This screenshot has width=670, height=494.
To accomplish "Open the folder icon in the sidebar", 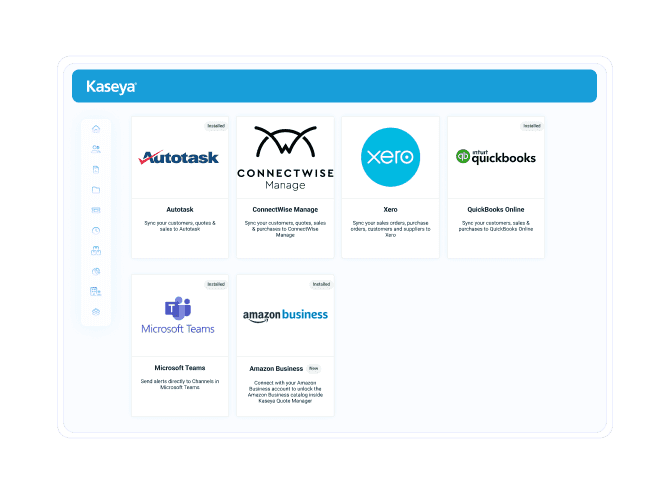I will point(96,189).
